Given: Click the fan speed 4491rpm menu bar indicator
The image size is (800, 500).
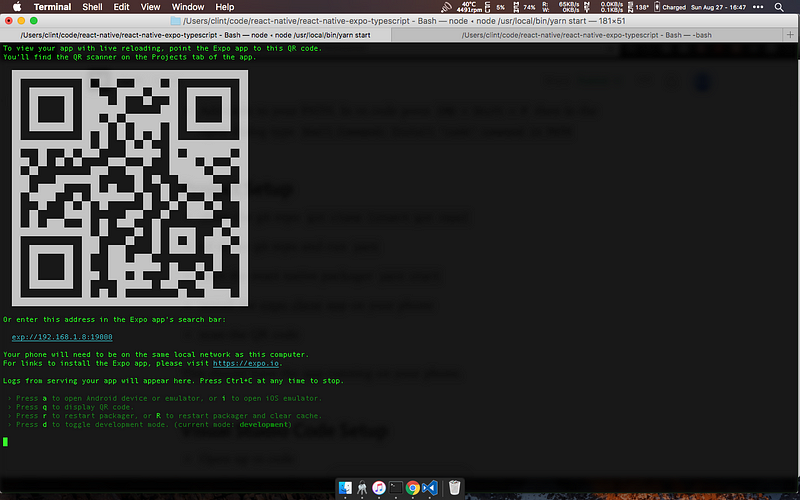Looking at the screenshot, I should (x=468, y=7).
